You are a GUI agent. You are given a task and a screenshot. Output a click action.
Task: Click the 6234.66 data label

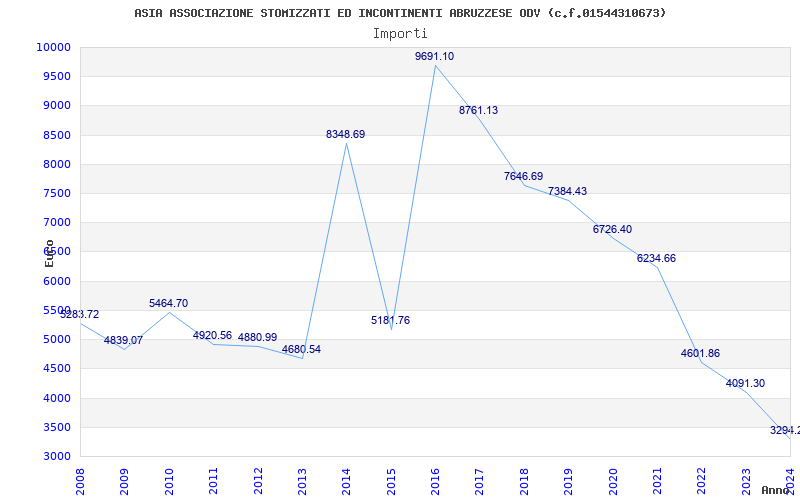pyautogui.click(x=656, y=259)
